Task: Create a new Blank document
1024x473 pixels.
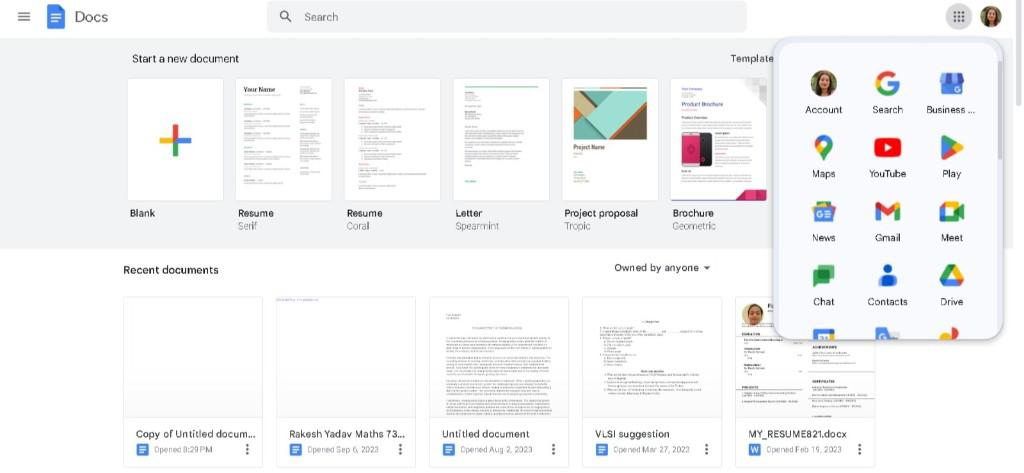Action: 175,139
